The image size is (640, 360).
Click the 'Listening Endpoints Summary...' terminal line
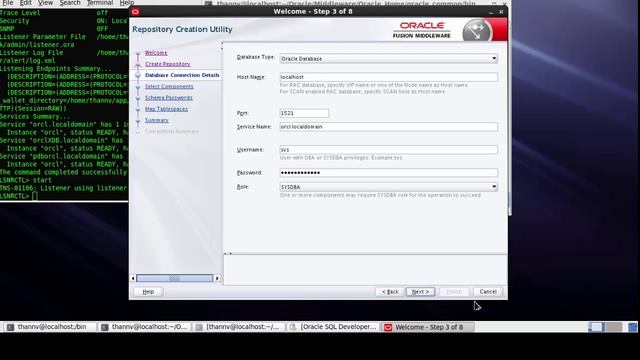56,69
